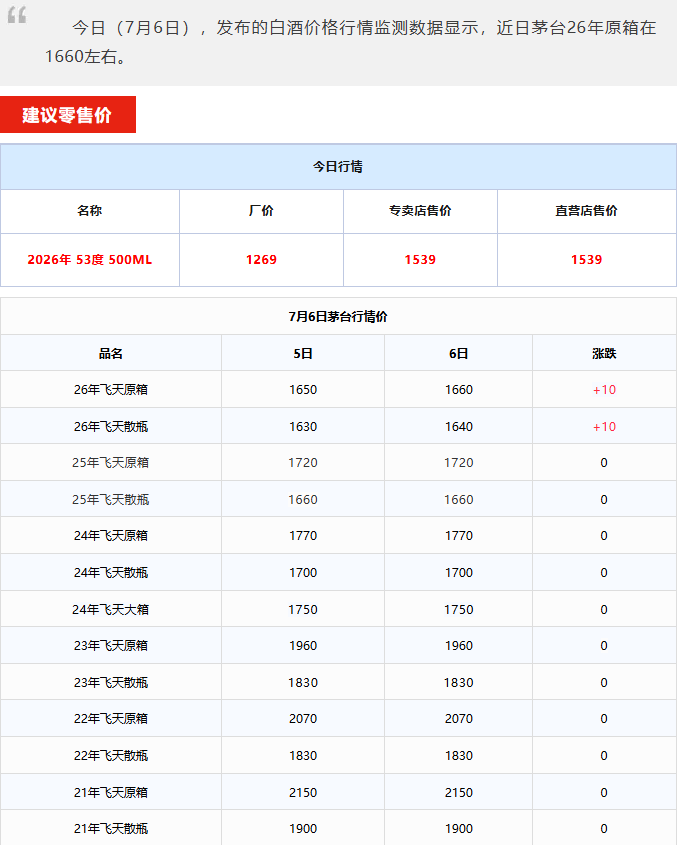Click the 1539 value under 专卖店售价
This screenshot has width=677, height=845.
pyautogui.click(x=420, y=260)
